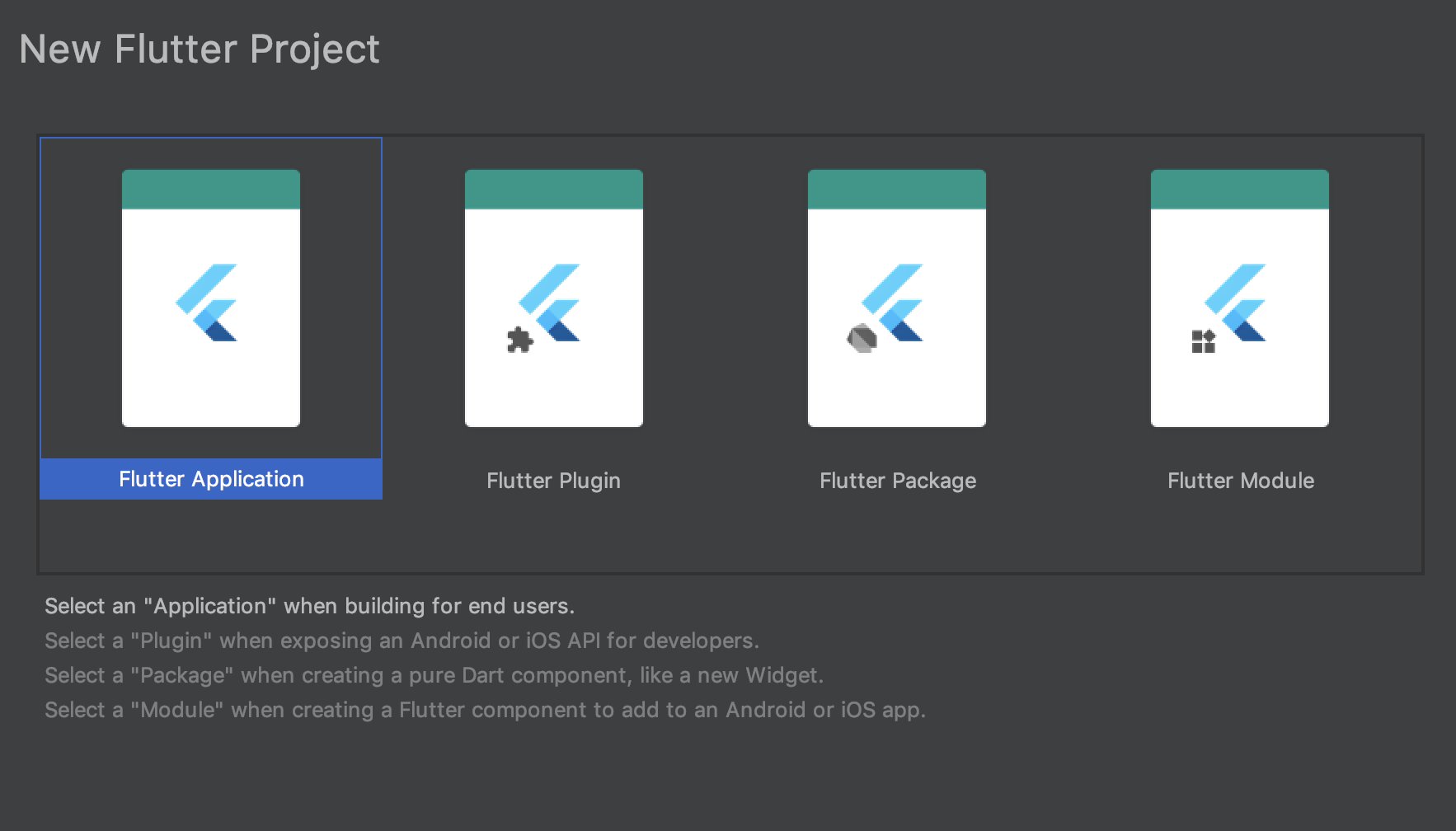Click the Flutter logo in the Plugin card

[551, 303]
